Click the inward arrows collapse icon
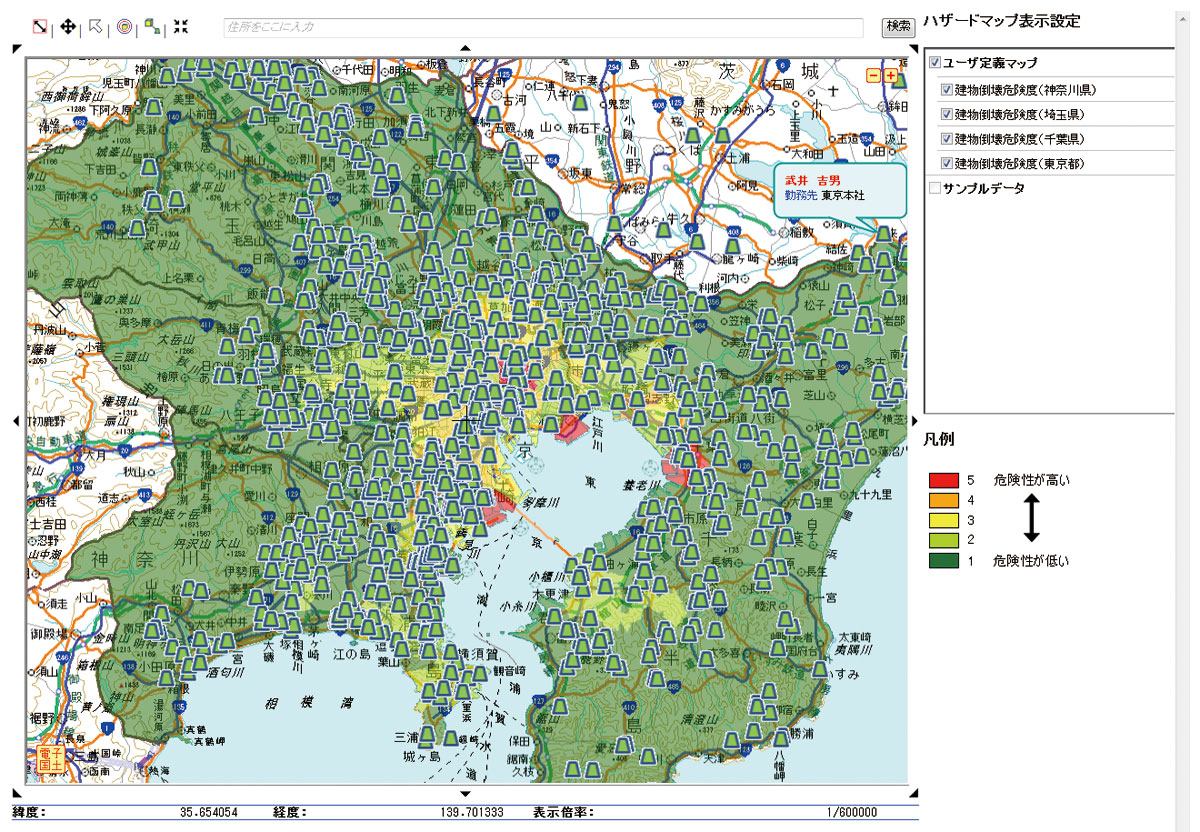This screenshot has height=832, width=1200. tap(181, 27)
